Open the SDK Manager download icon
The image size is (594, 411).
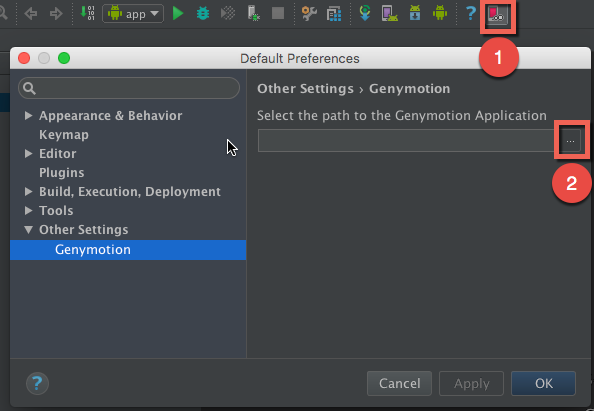pos(415,13)
